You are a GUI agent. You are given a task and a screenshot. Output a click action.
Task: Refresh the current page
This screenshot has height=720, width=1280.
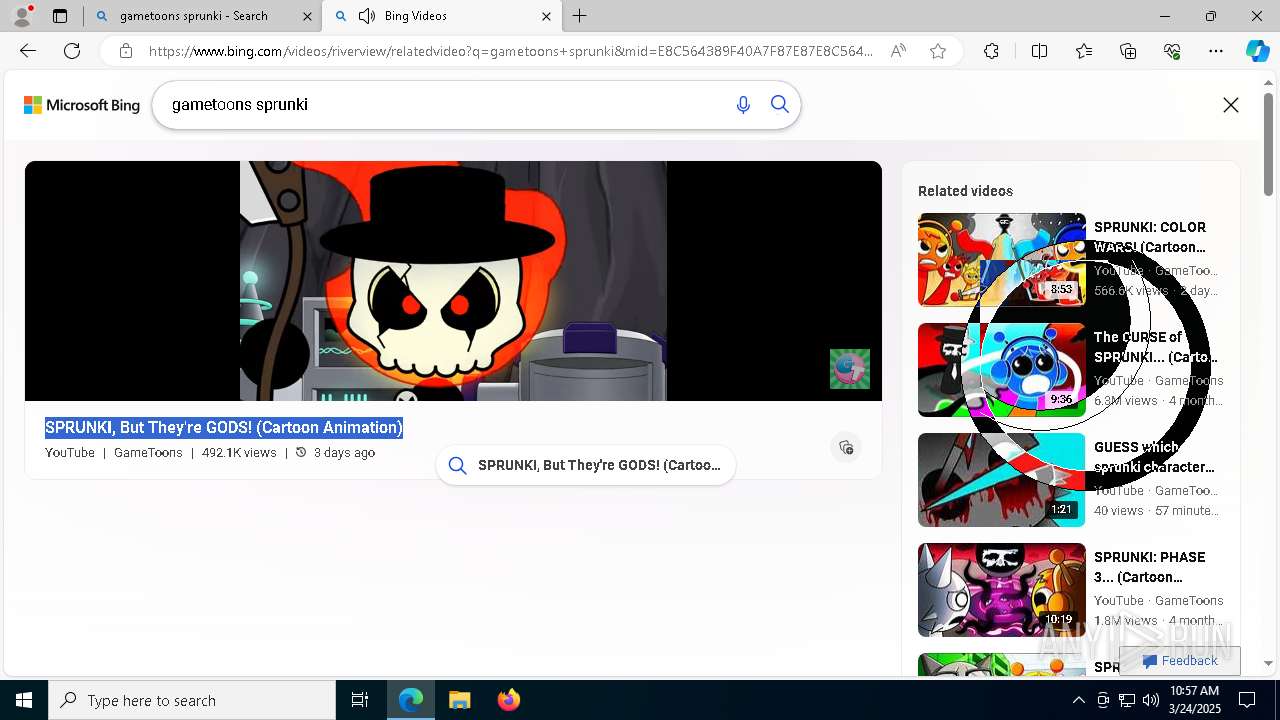(x=72, y=51)
